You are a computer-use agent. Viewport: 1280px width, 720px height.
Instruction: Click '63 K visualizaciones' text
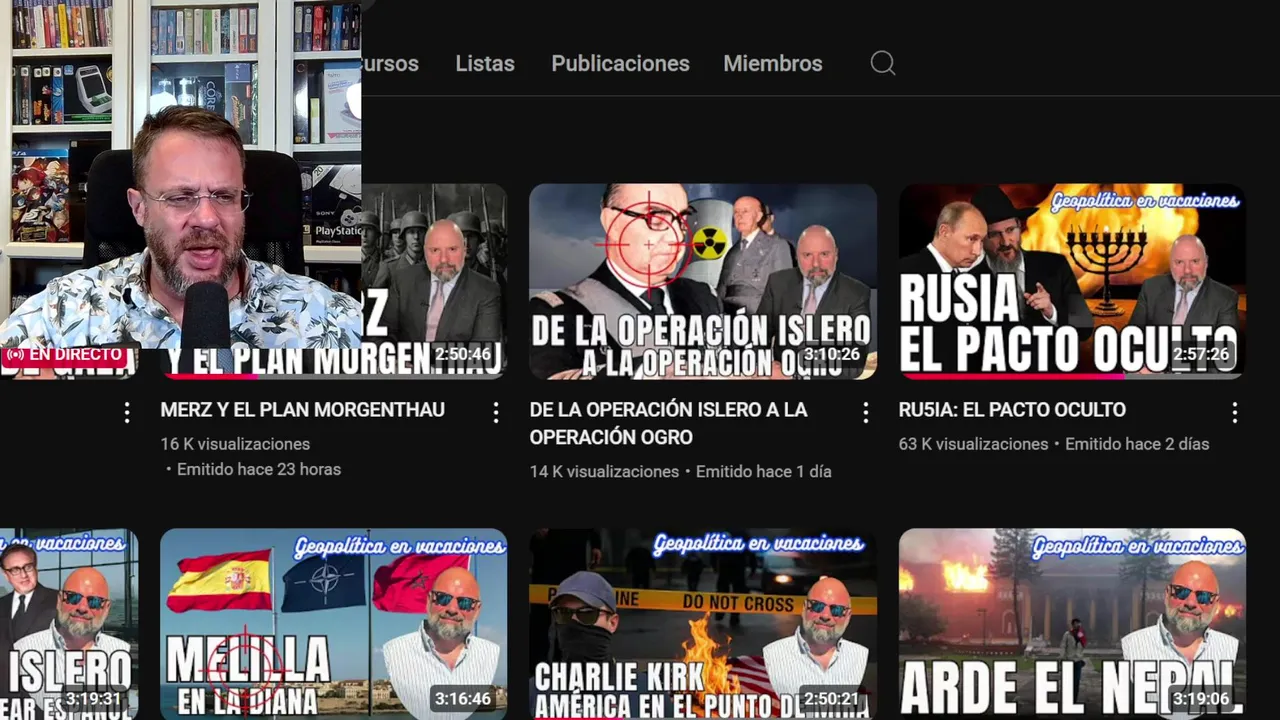(x=973, y=444)
